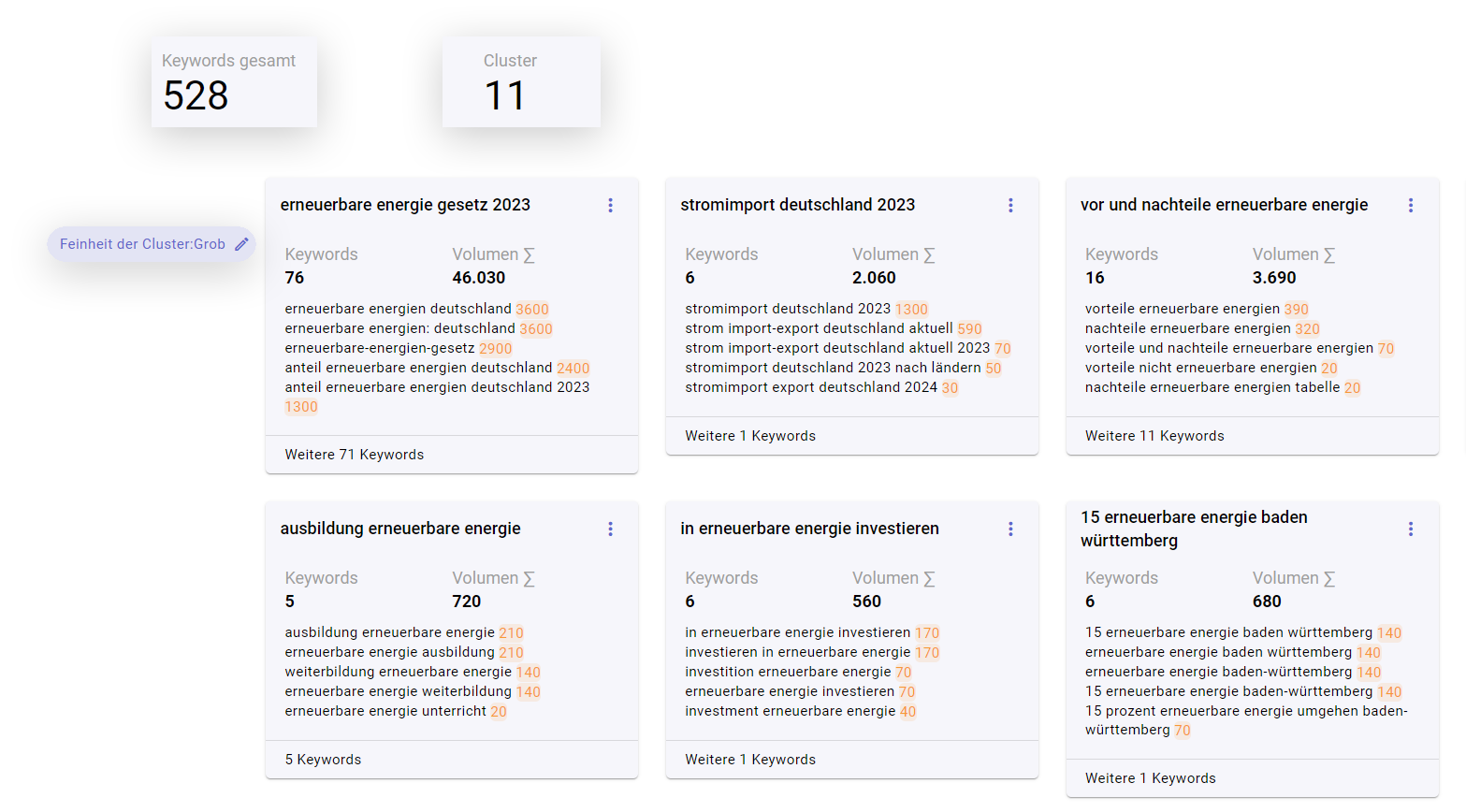Viewport: 1466px width, 812px height.
Task: Open options menu for 'erneuerbare energie gesetz 2023' cluster
Action: coord(610,205)
